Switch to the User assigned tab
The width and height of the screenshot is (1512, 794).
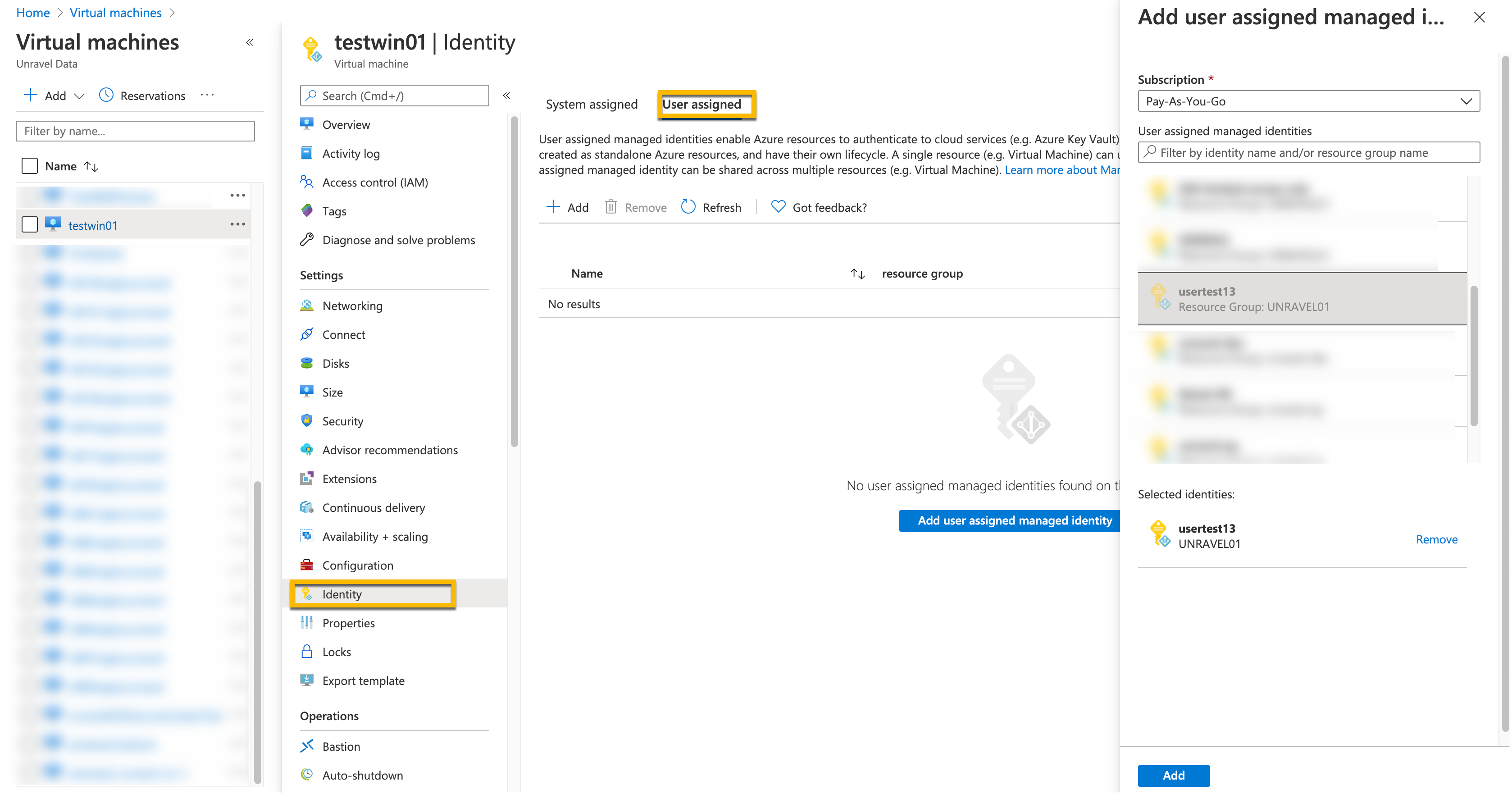click(702, 104)
